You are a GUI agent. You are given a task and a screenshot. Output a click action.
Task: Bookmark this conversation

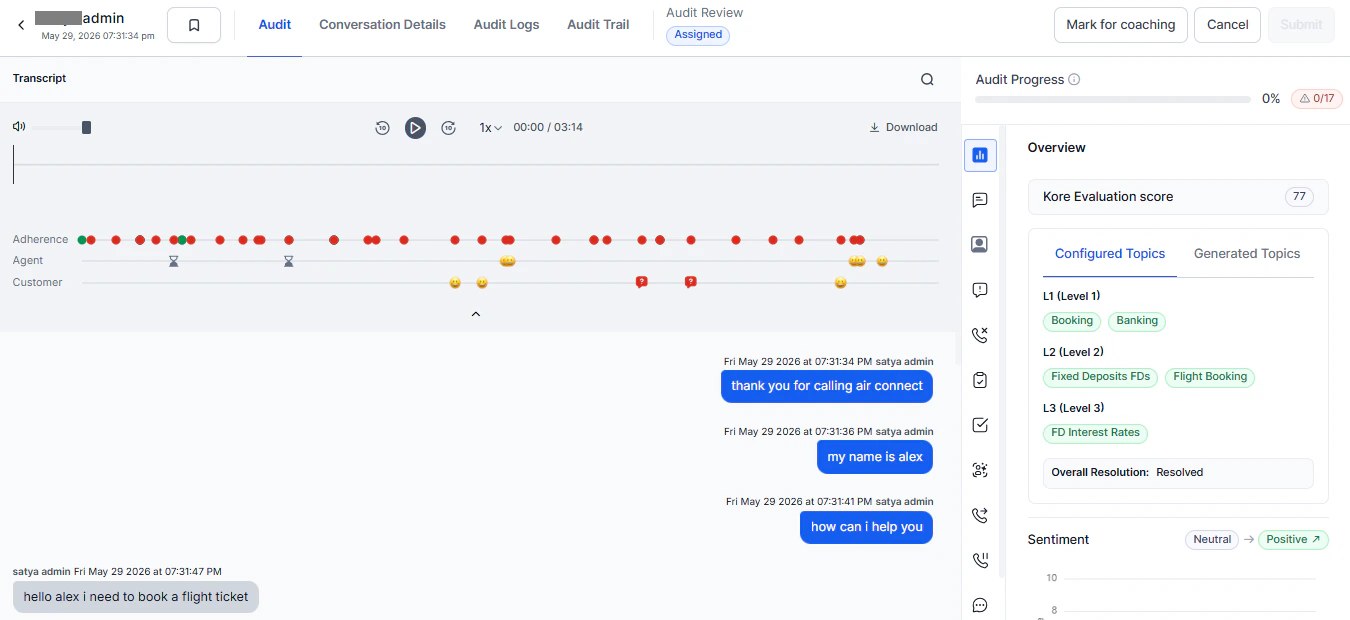[x=194, y=25]
